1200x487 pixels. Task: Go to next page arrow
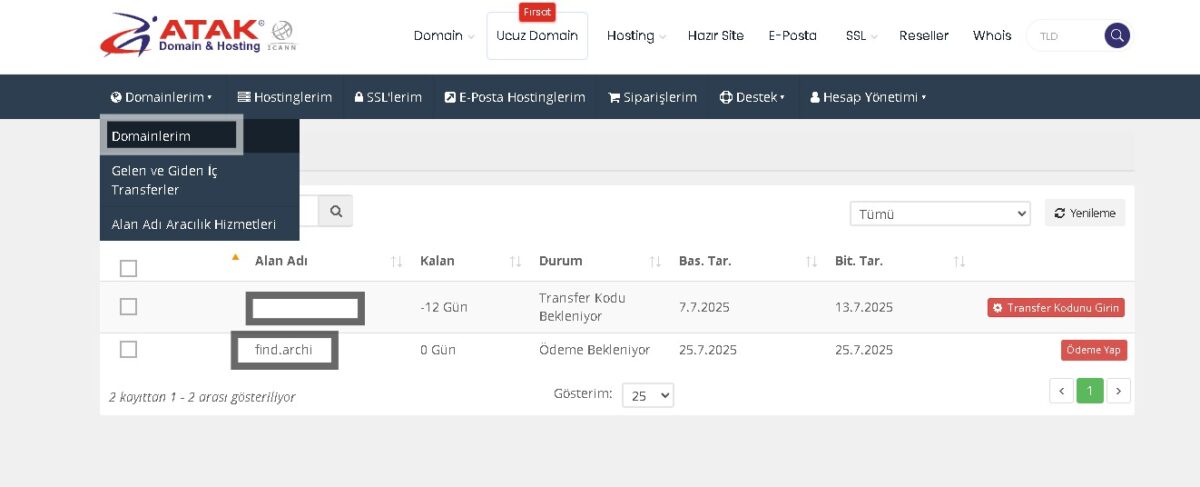[1119, 391]
